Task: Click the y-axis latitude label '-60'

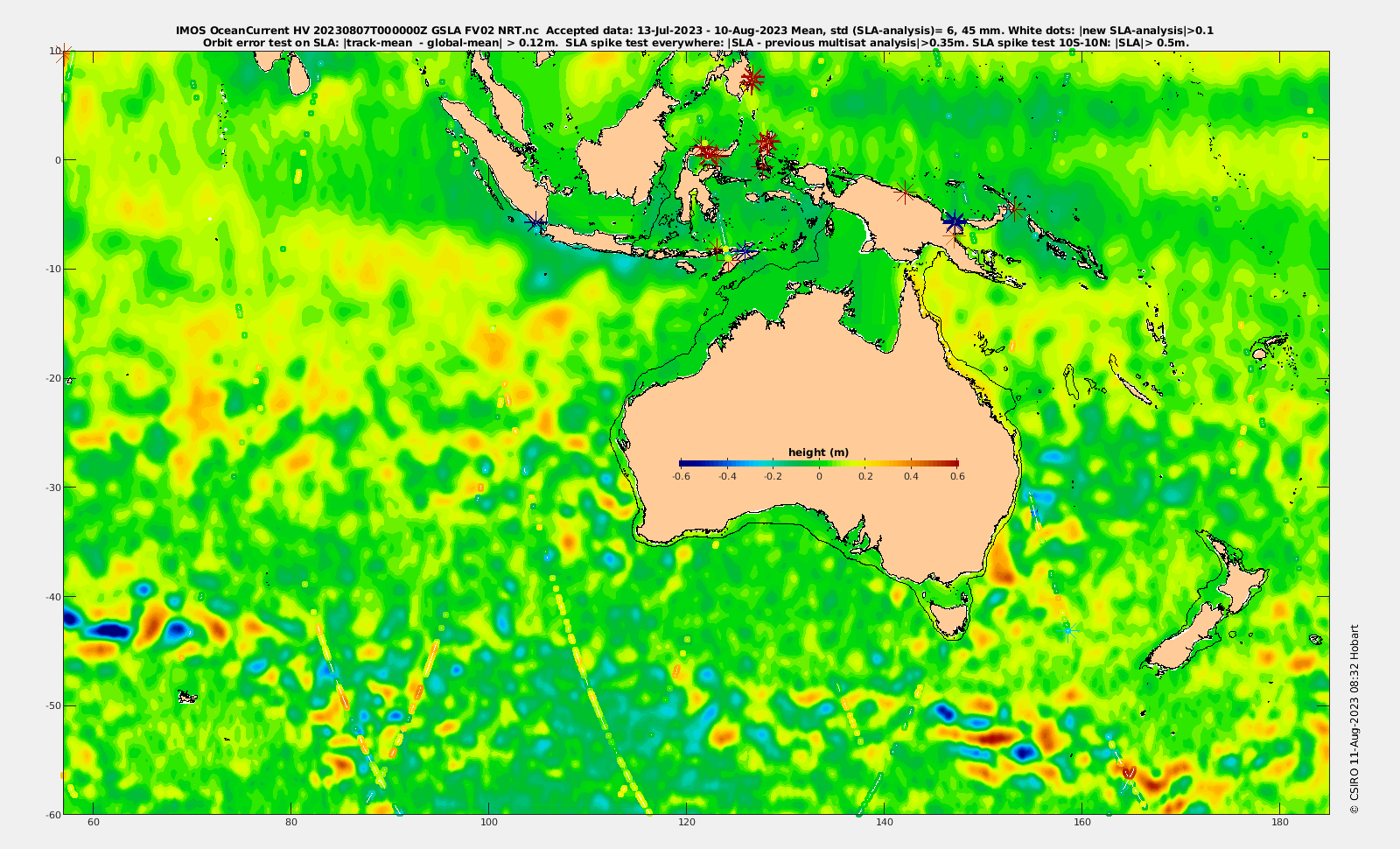Action: click(52, 814)
